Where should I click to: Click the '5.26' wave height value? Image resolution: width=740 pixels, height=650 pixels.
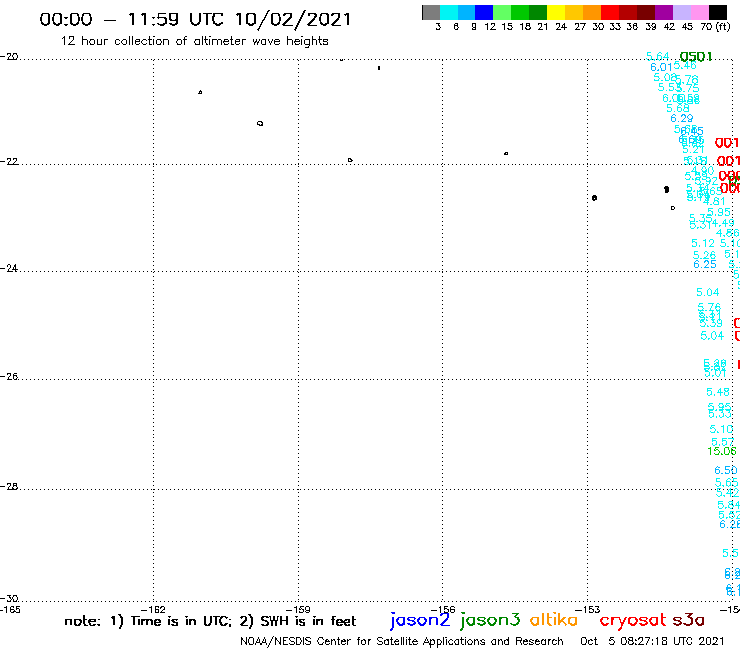tap(704, 255)
